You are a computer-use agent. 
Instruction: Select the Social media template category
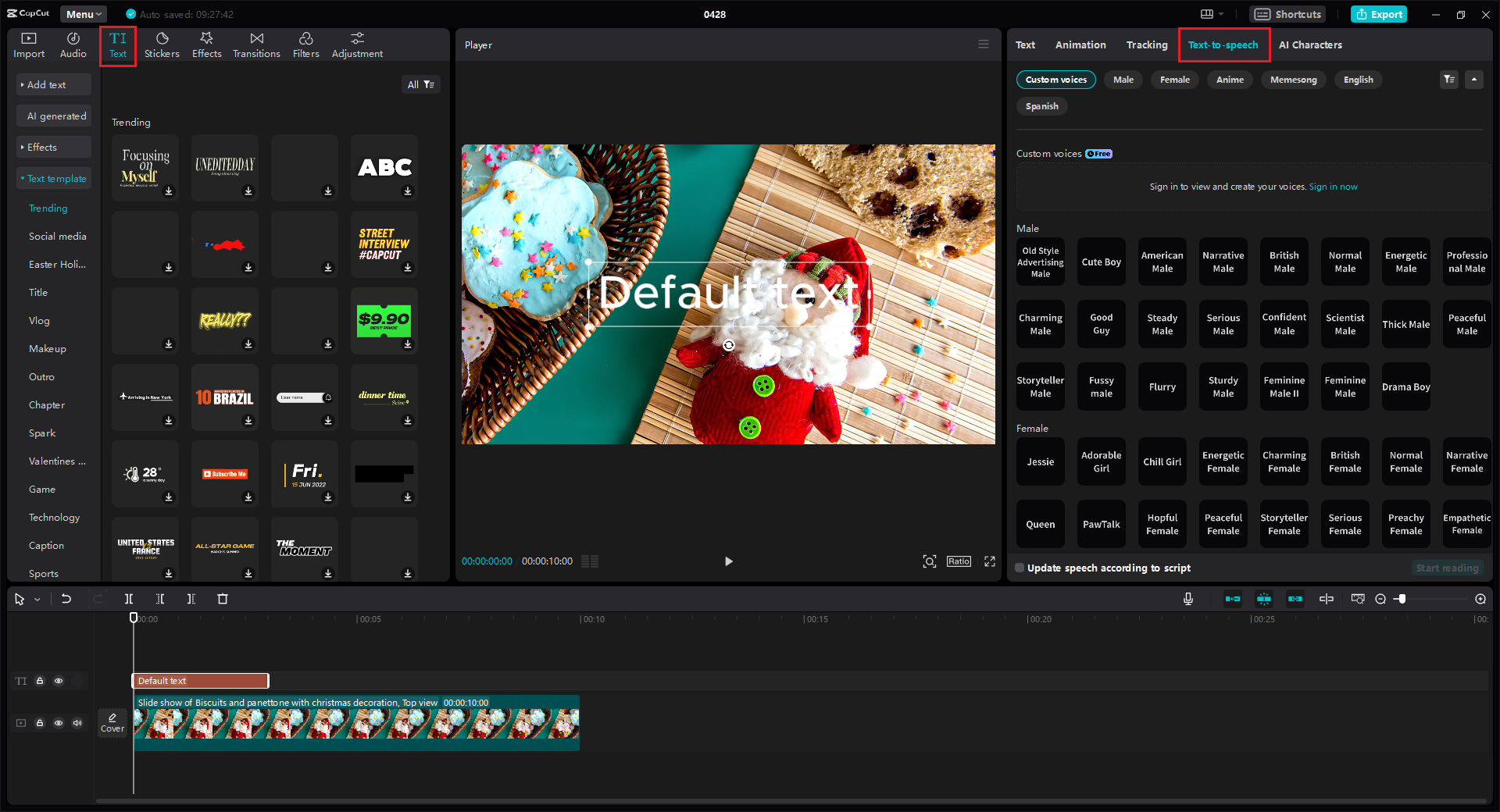pos(58,237)
